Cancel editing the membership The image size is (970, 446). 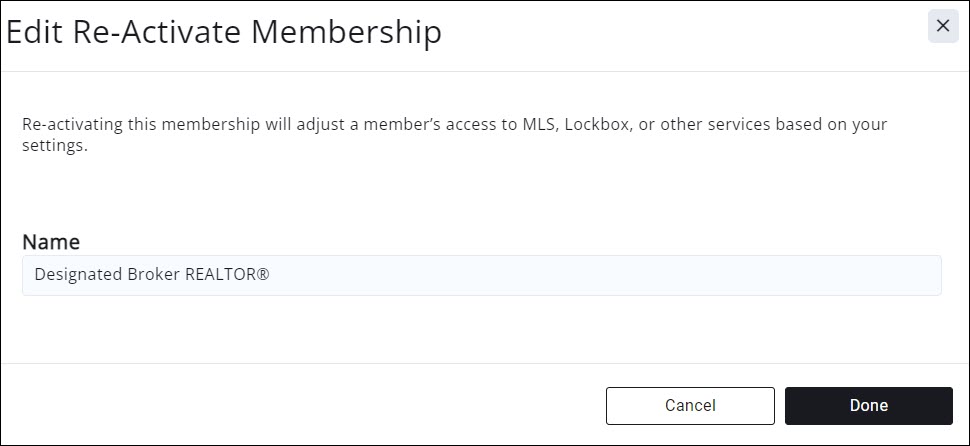coord(690,405)
